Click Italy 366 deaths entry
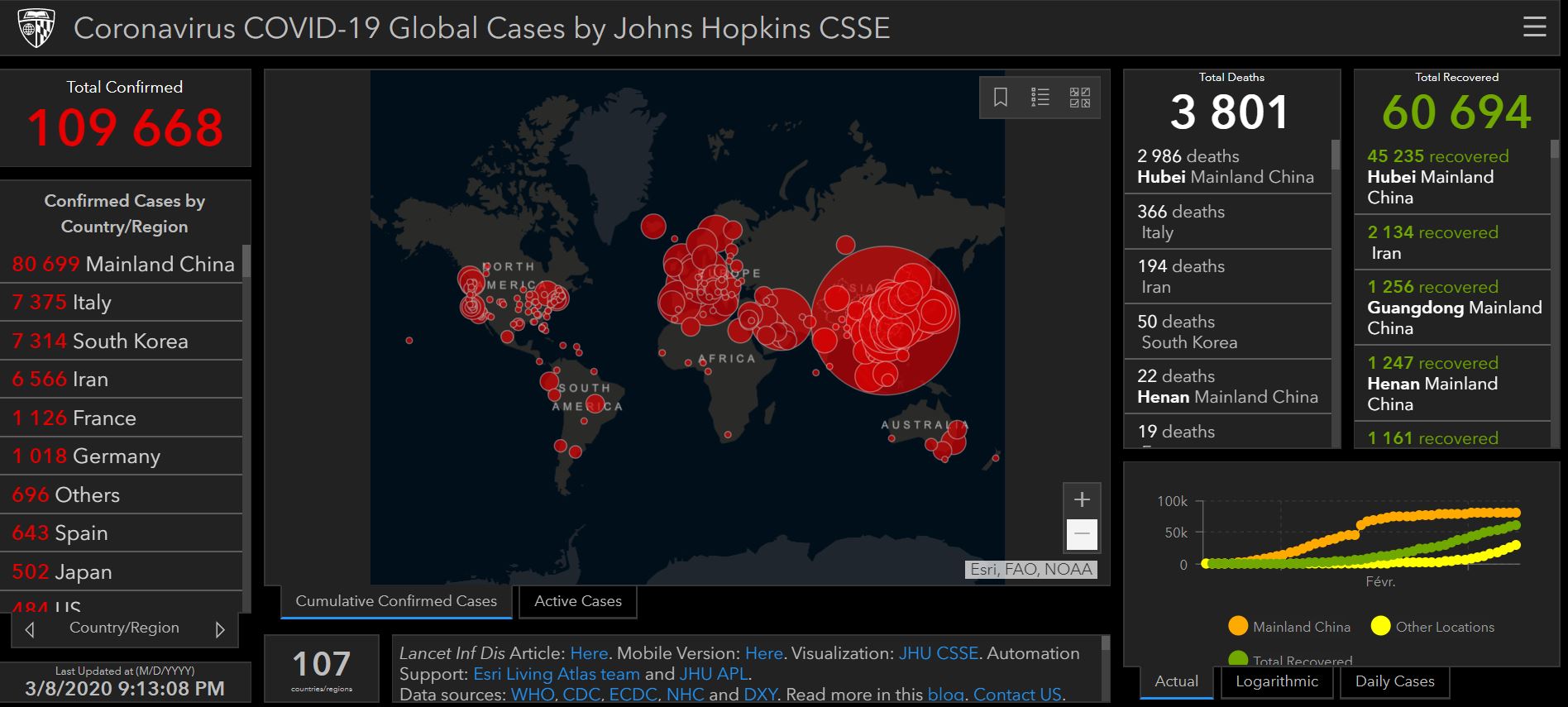The height and width of the screenshot is (707, 1568). pyautogui.click(x=1228, y=222)
